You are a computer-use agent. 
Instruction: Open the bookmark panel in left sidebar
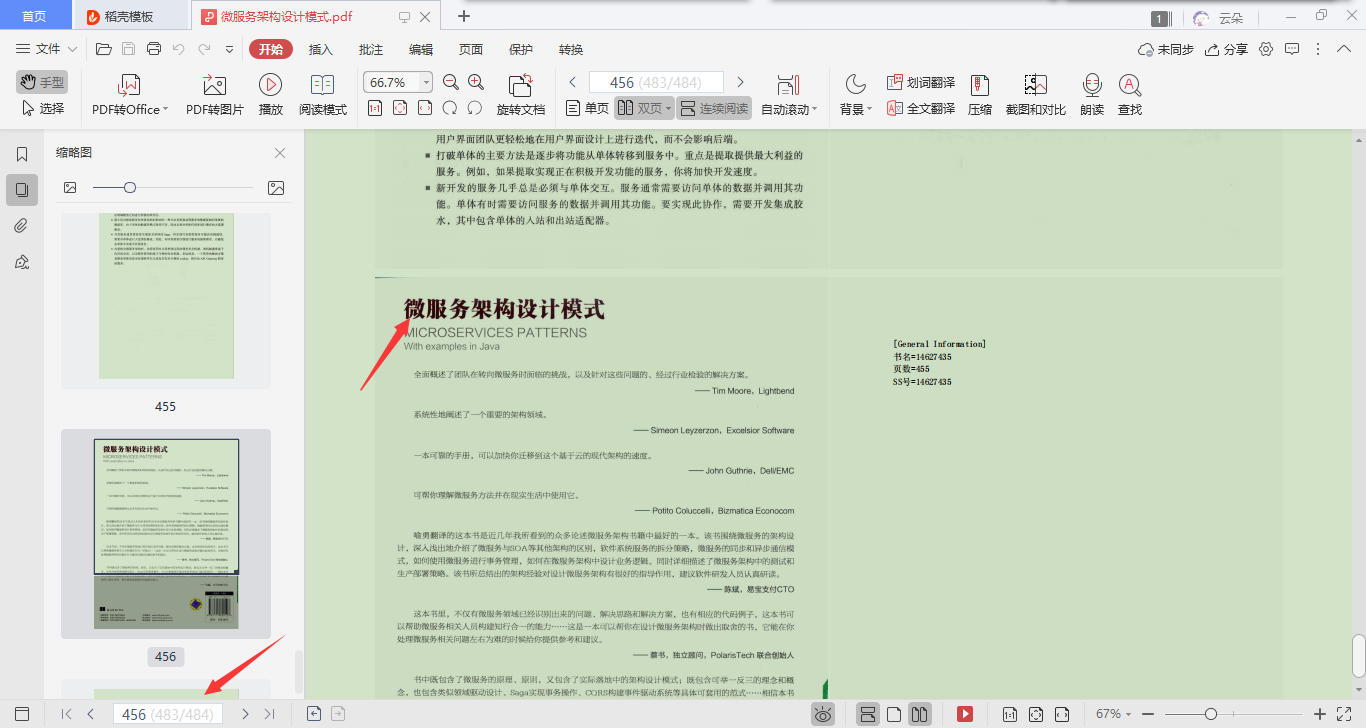coord(22,154)
